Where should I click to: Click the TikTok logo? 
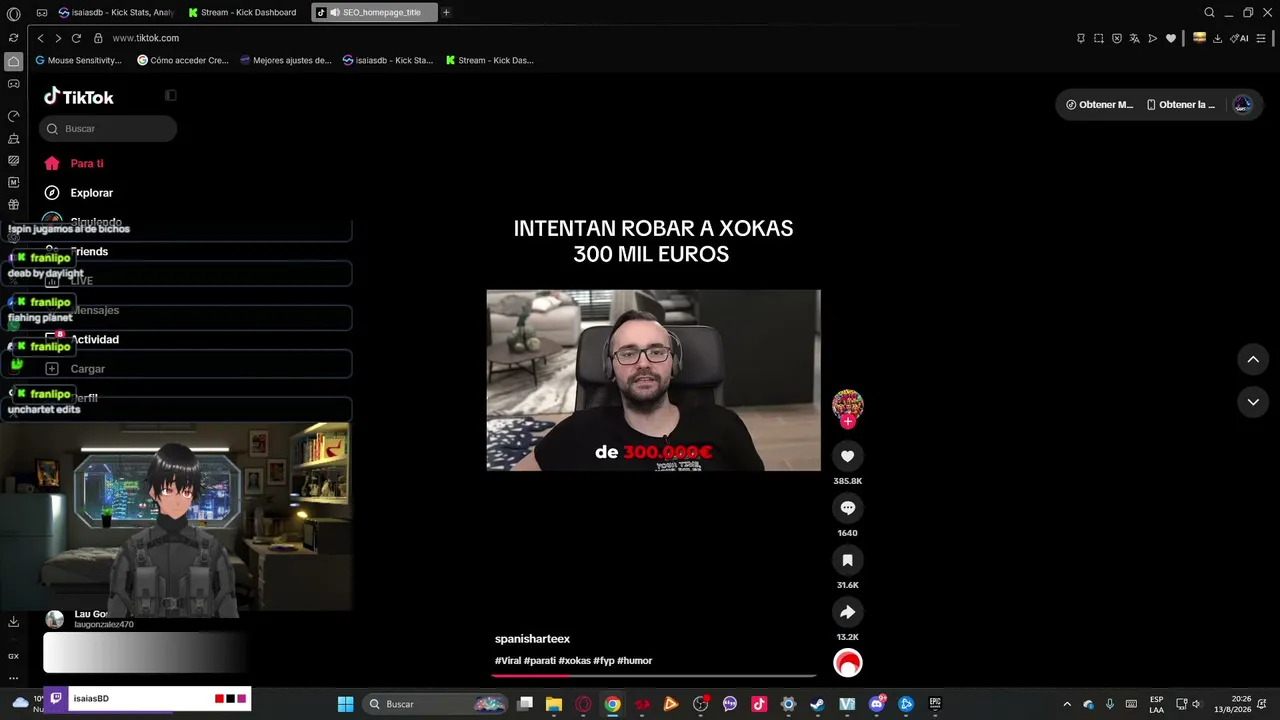[x=79, y=97]
